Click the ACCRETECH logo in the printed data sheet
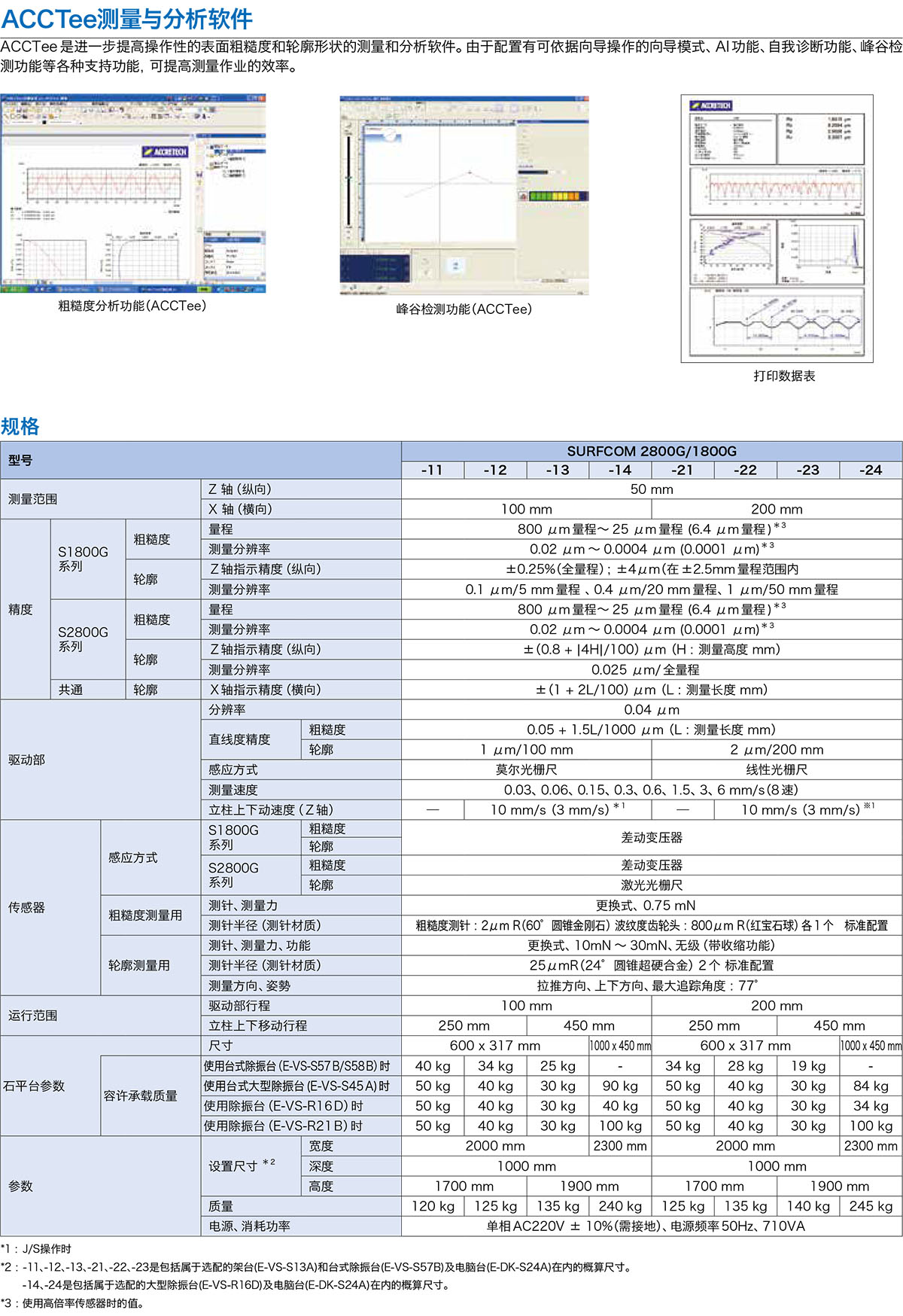Viewport: 903px width, 1316px height. (x=711, y=106)
